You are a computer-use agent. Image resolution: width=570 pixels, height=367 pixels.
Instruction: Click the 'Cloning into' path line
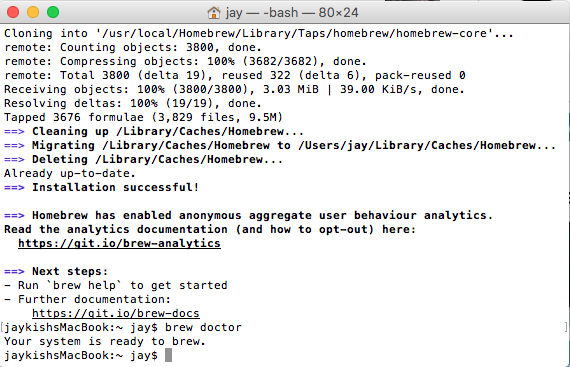(x=259, y=33)
